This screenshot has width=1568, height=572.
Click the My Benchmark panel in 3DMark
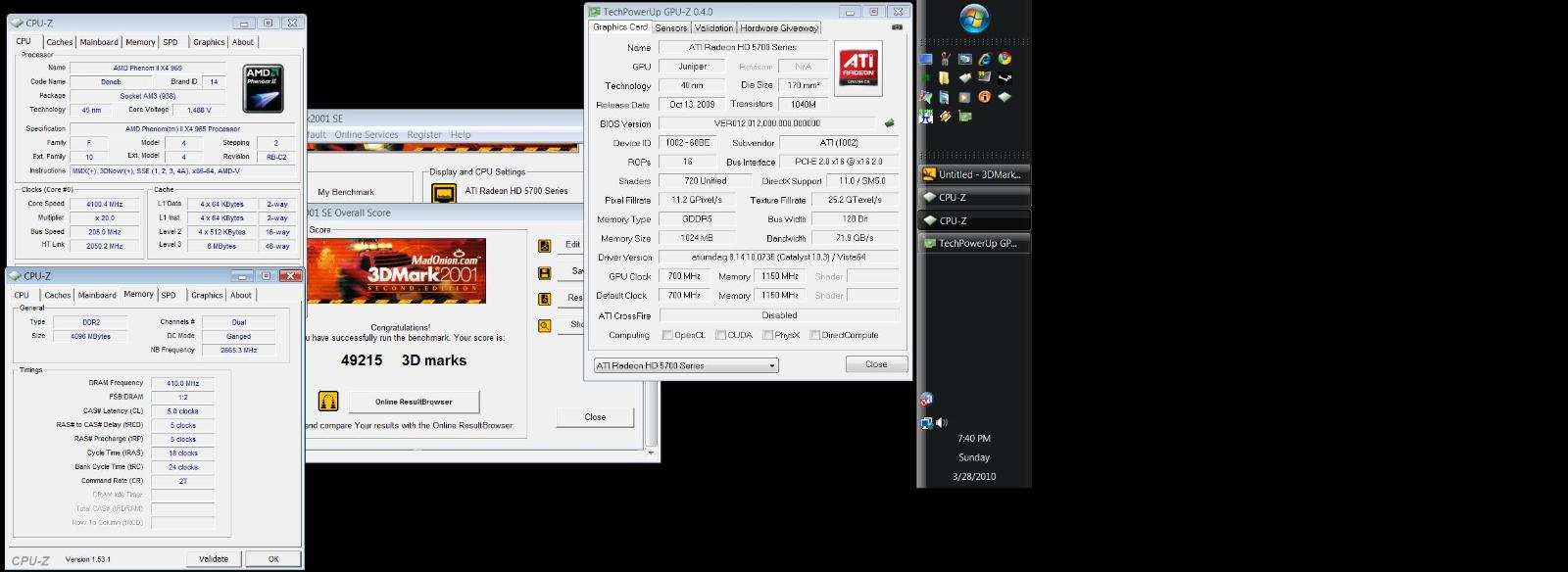point(346,192)
